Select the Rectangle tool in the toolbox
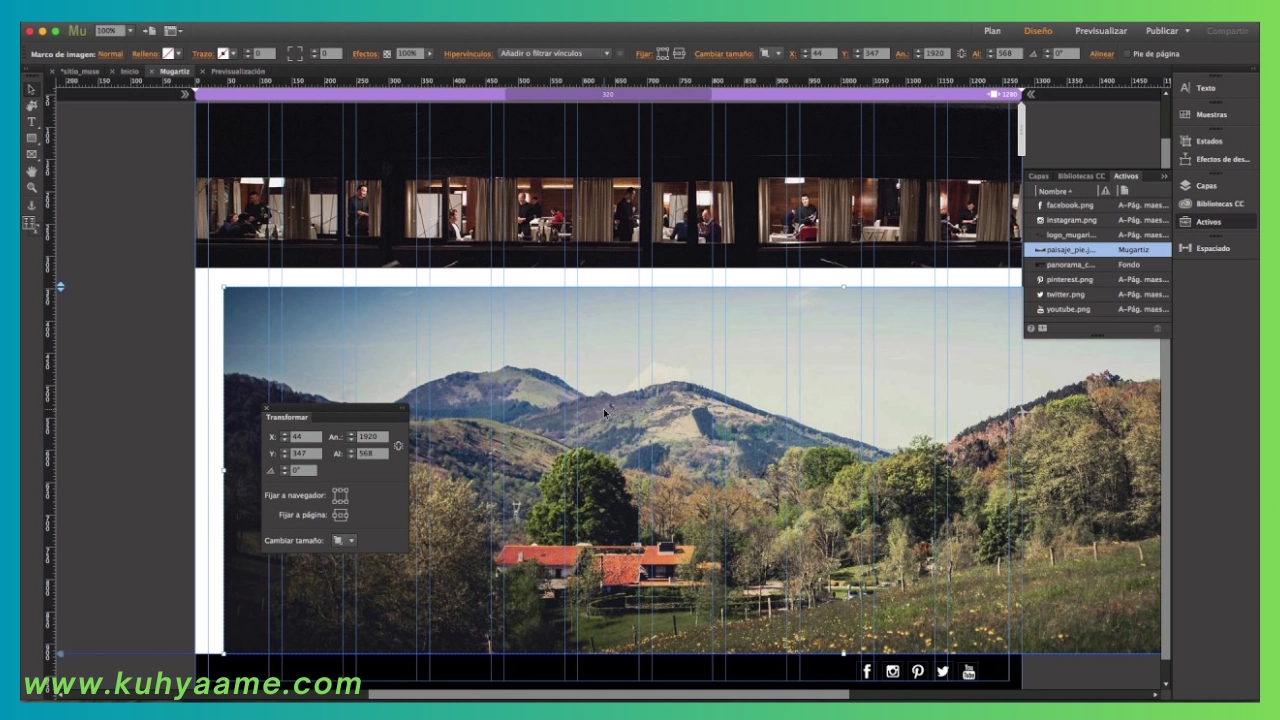This screenshot has height=720, width=1280. coord(31,138)
